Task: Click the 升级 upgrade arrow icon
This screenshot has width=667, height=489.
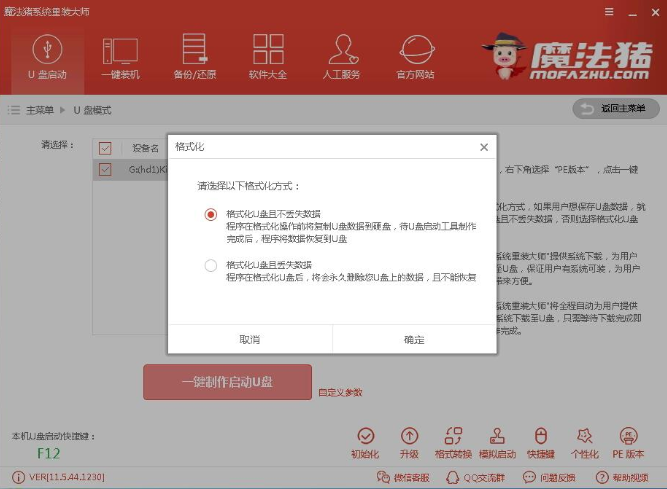Action: [409, 436]
